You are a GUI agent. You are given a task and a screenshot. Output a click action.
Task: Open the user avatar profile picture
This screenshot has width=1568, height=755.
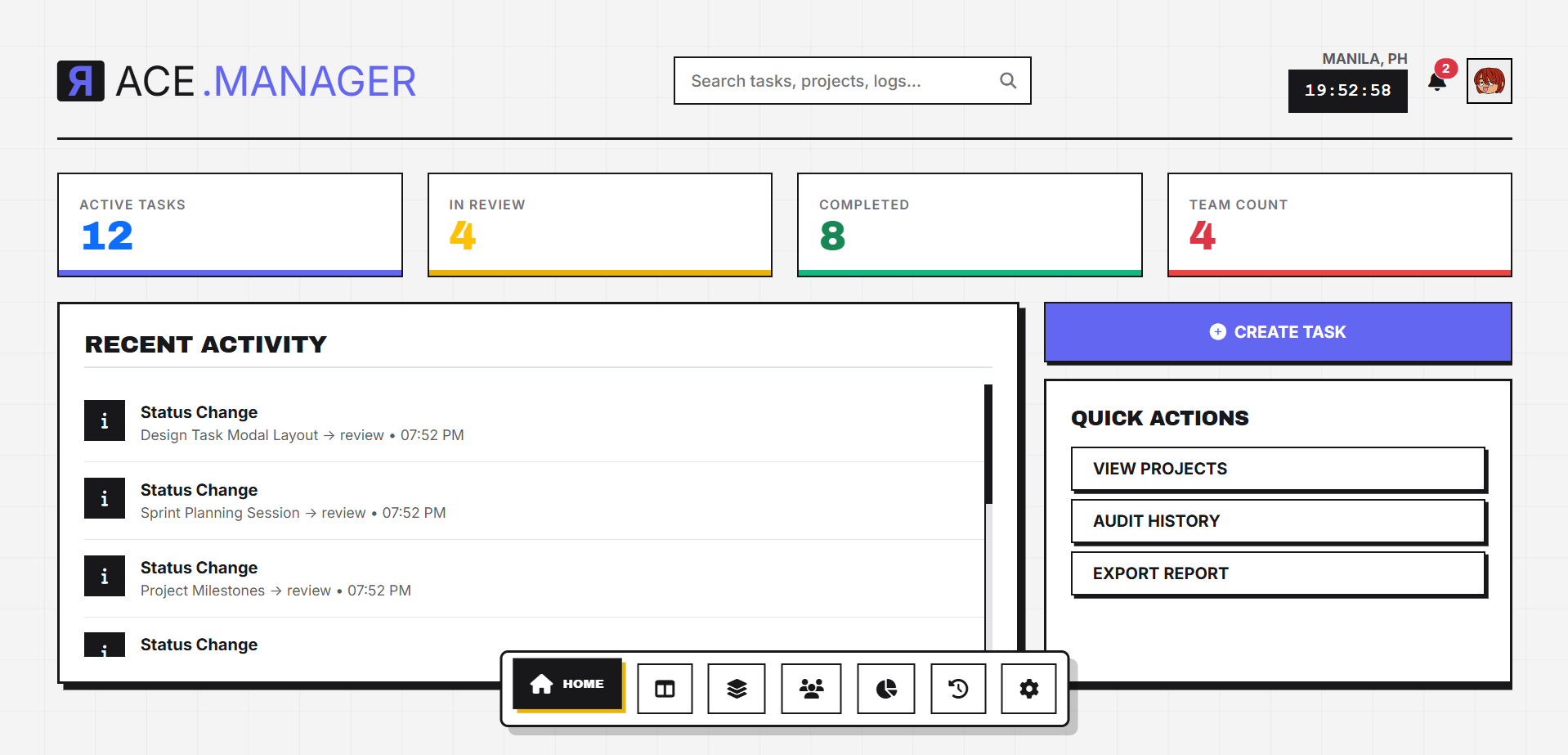point(1490,81)
